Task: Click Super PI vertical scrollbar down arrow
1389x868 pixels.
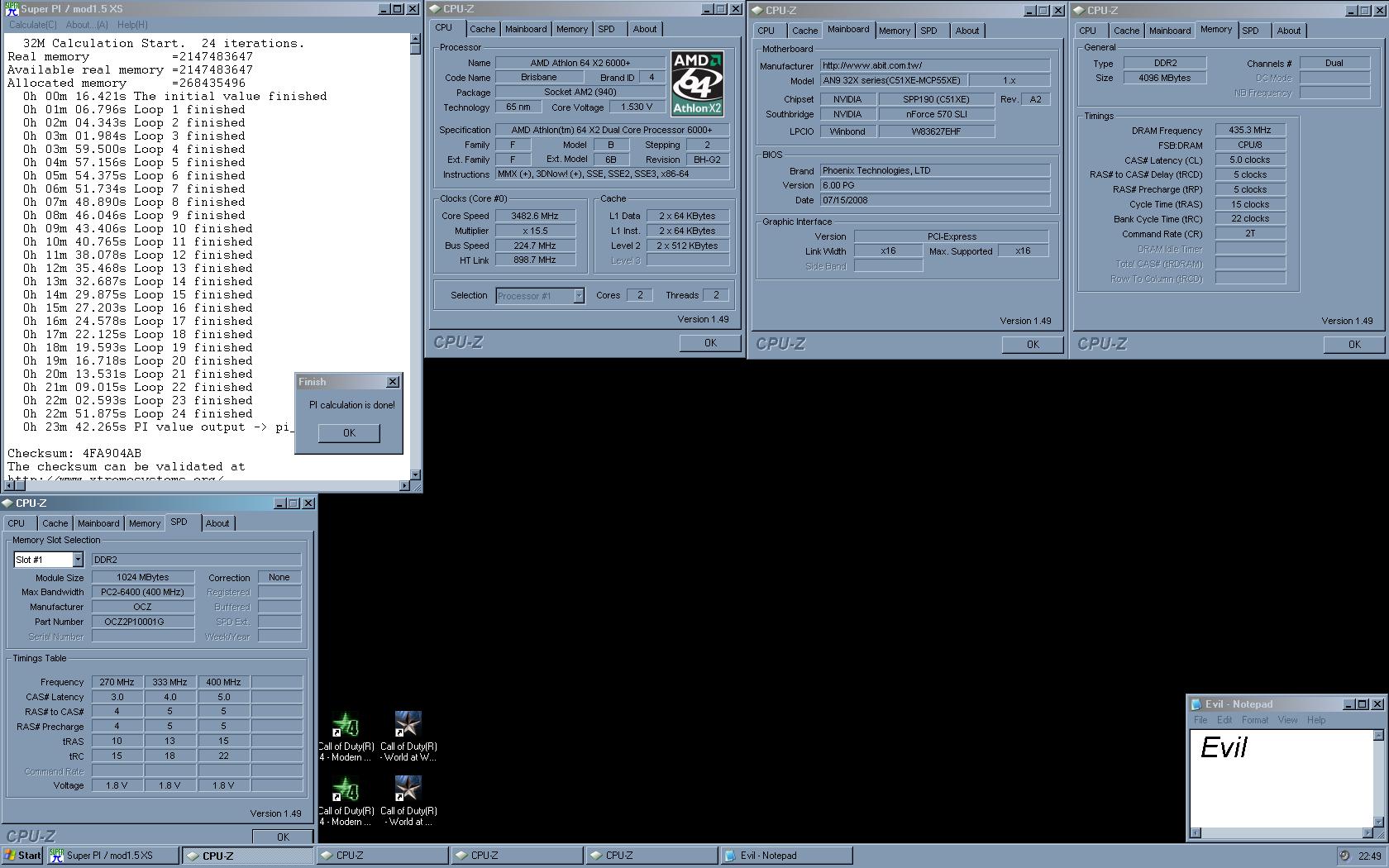Action: [x=415, y=475]
